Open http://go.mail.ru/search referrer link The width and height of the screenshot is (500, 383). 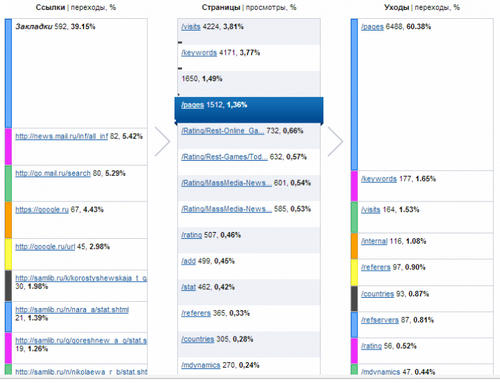53,173
